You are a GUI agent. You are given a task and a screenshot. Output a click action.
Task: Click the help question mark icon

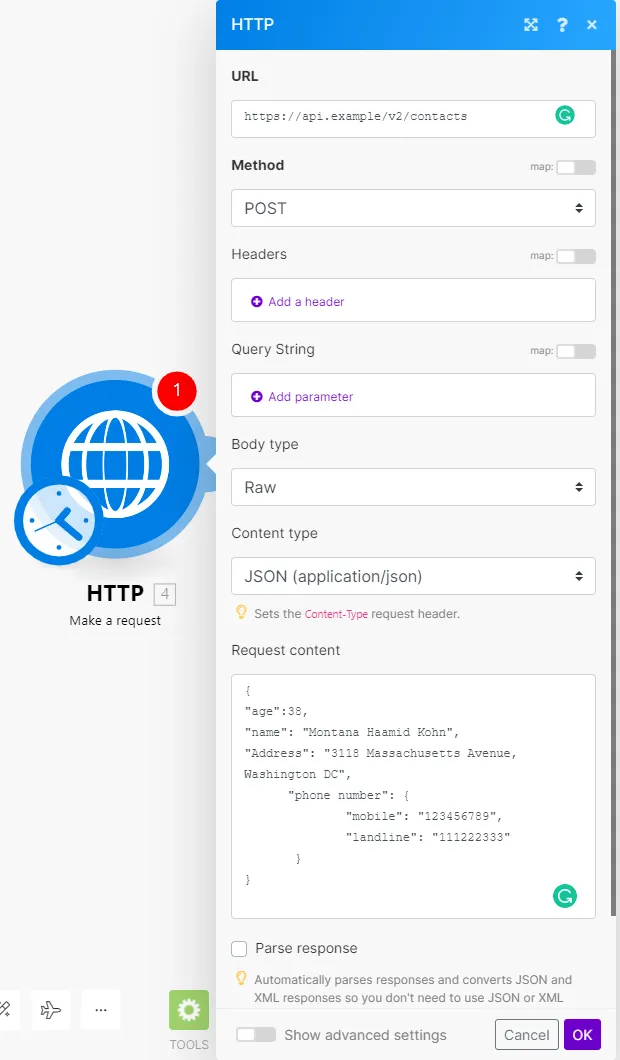coord(562,25)
